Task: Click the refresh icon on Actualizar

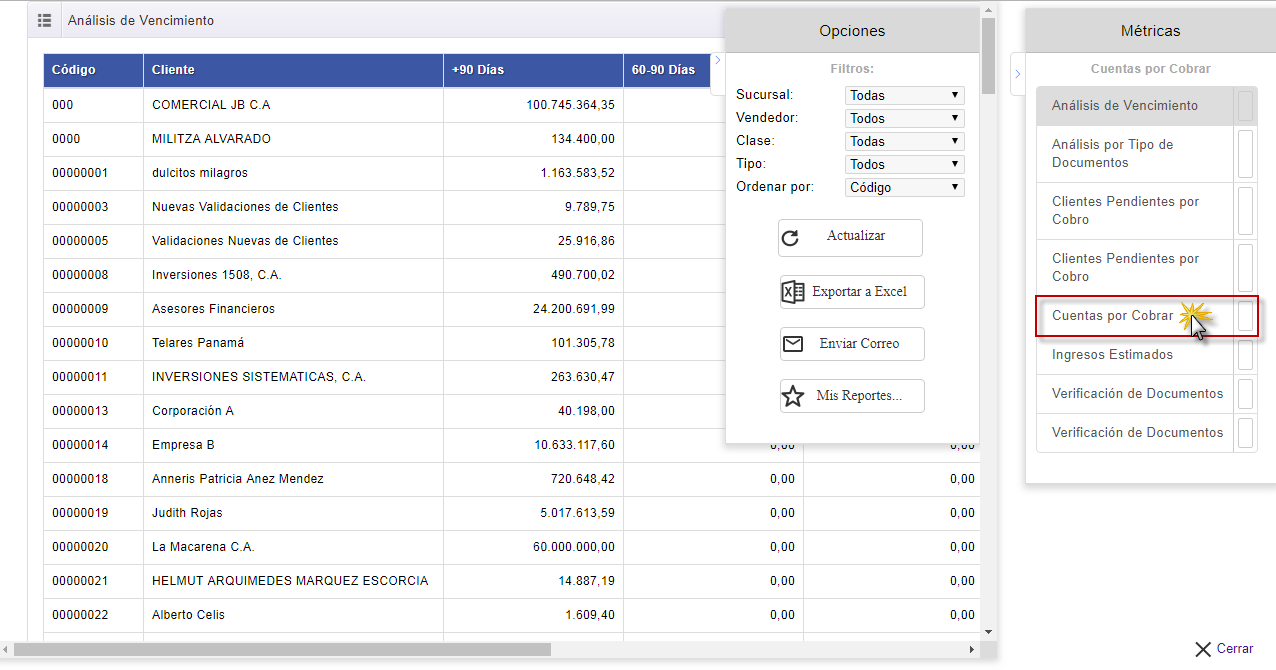Action: pyautogui.click(x=791, y=238)
